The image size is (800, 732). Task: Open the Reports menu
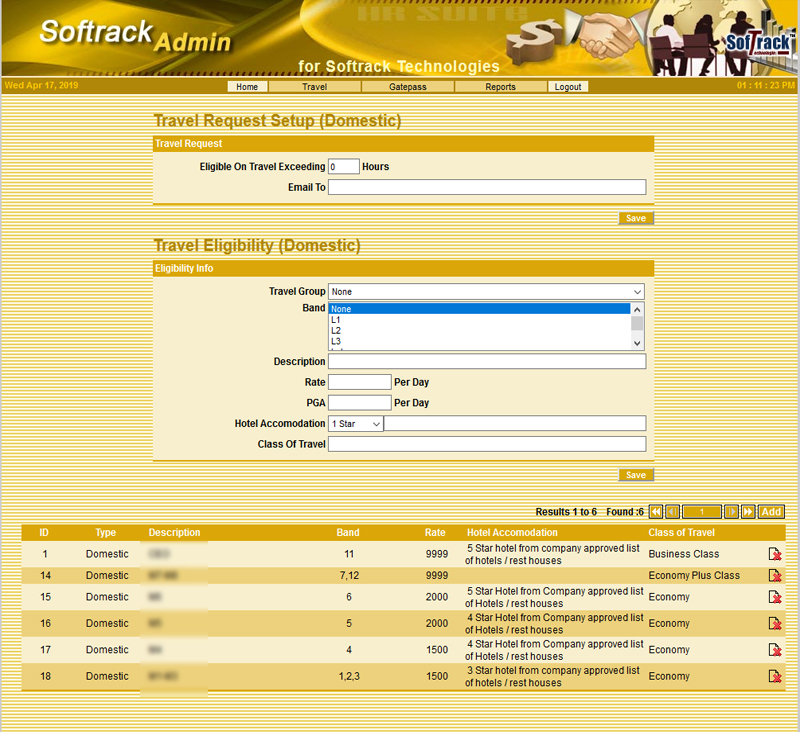[x=501, y=87]
